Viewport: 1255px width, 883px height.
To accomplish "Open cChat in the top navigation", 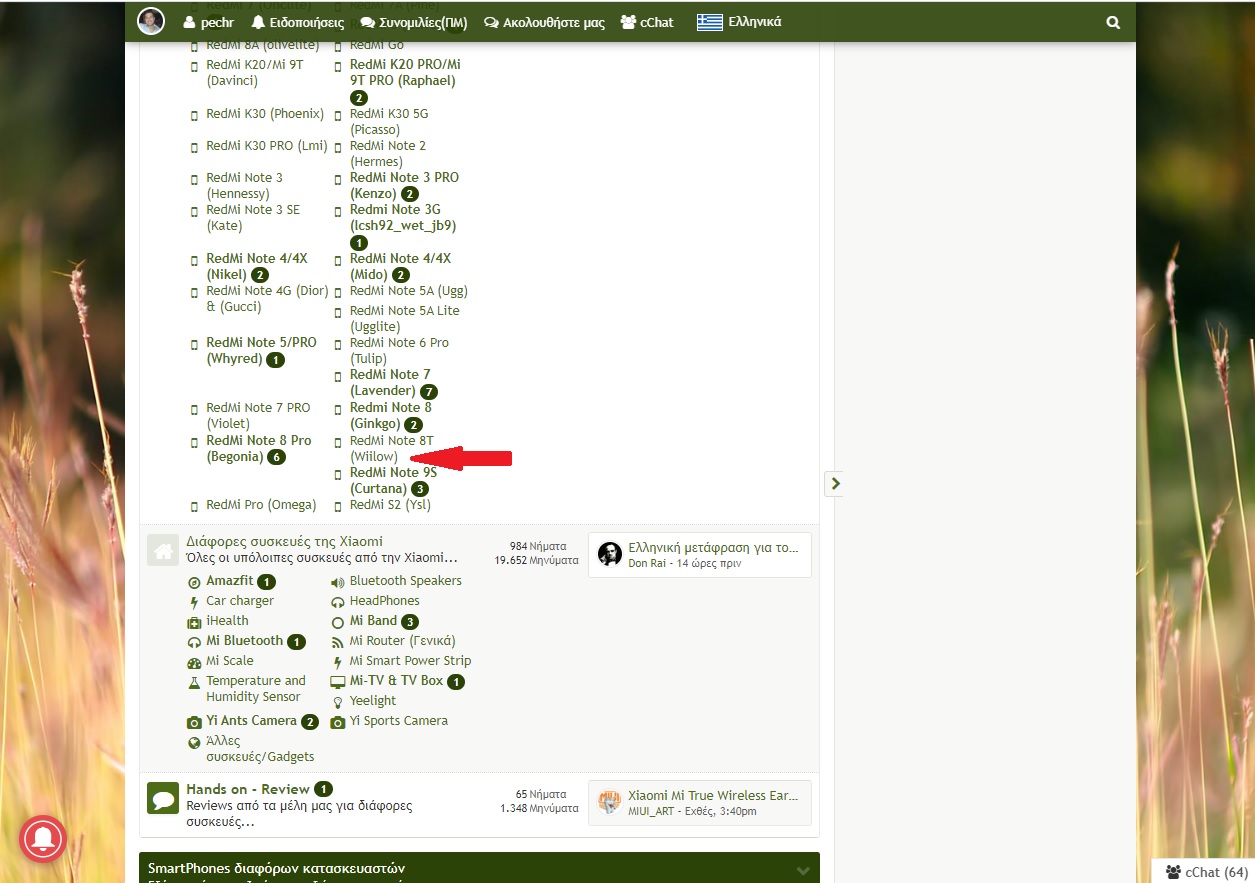I will click(x=647, y=22).
